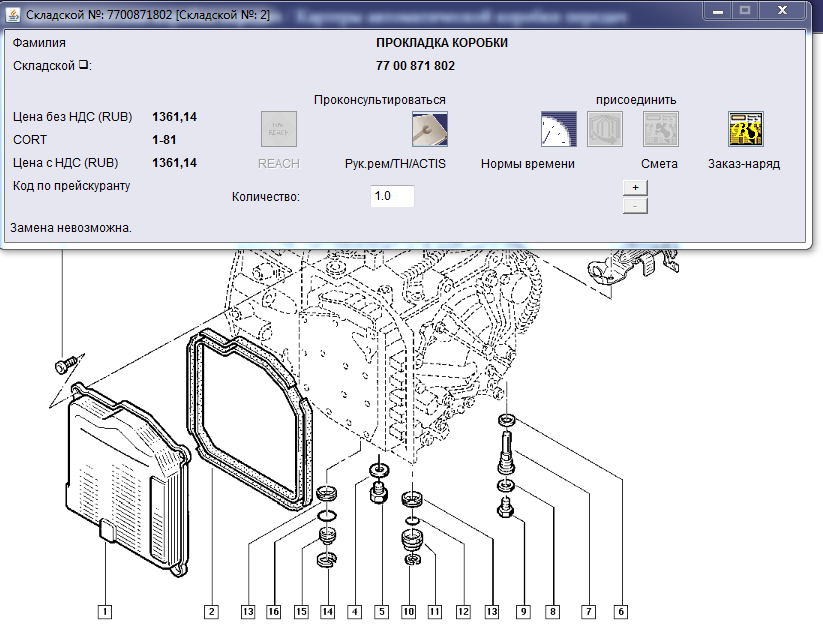The height and width of the screenshot is (631, 823).
Task: Select part callout number 5
Action: [382, 612]
